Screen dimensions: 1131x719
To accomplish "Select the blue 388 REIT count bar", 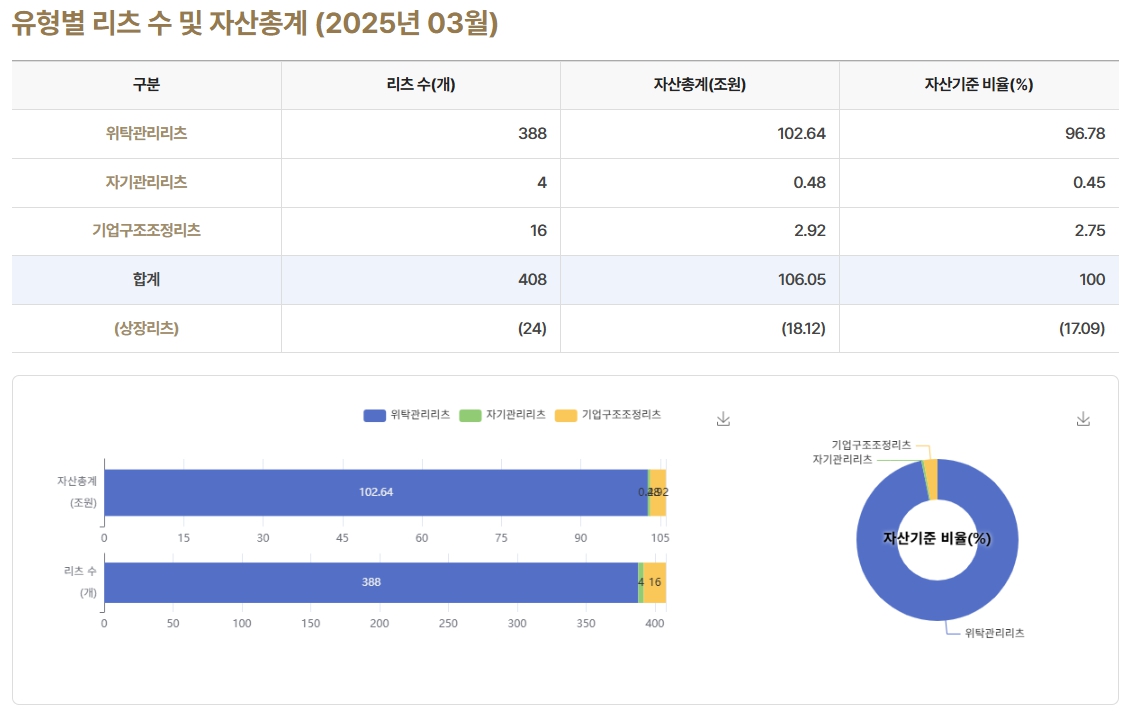I will pyautogui.click(x=370, y=582).
